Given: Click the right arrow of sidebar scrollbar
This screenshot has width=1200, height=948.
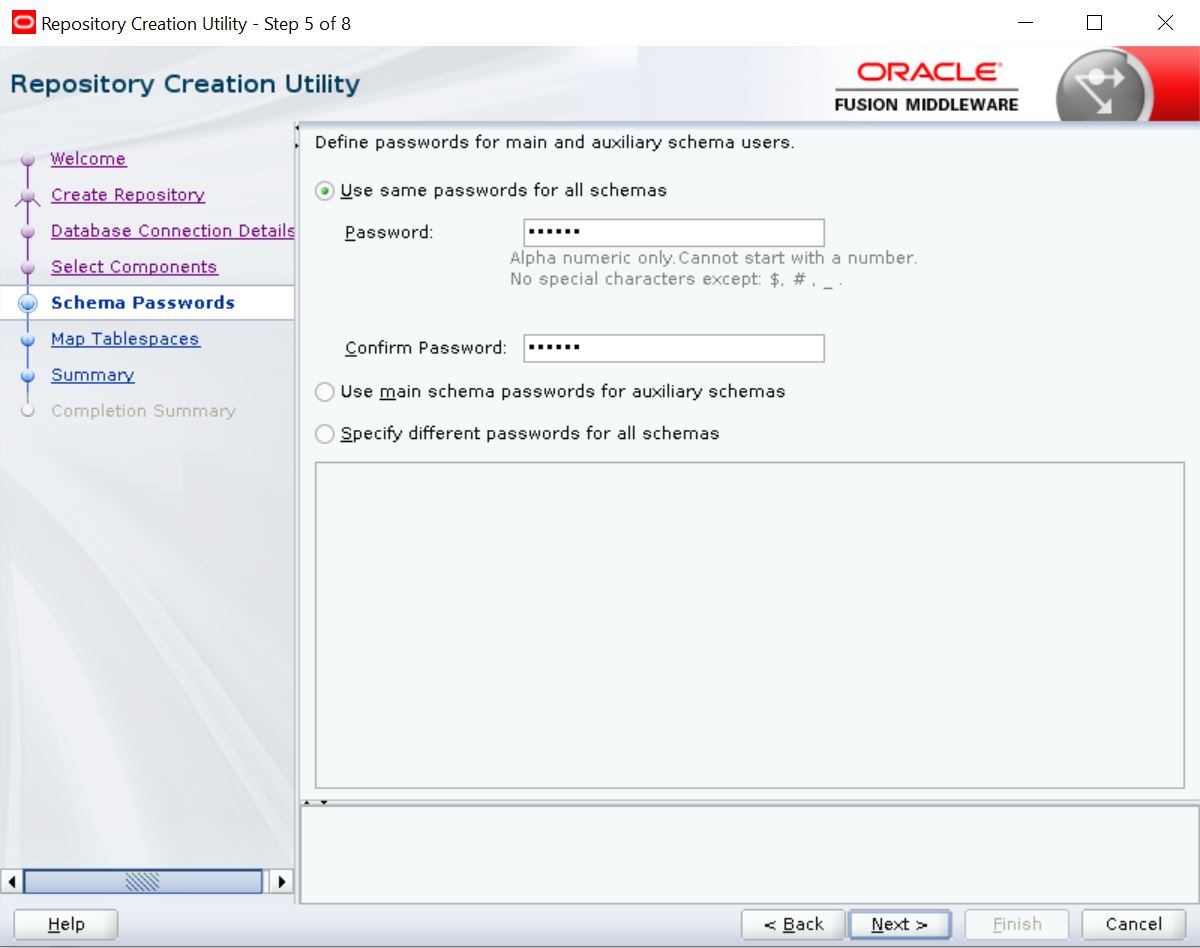Looking at the screenshot, I should (280, 881).
